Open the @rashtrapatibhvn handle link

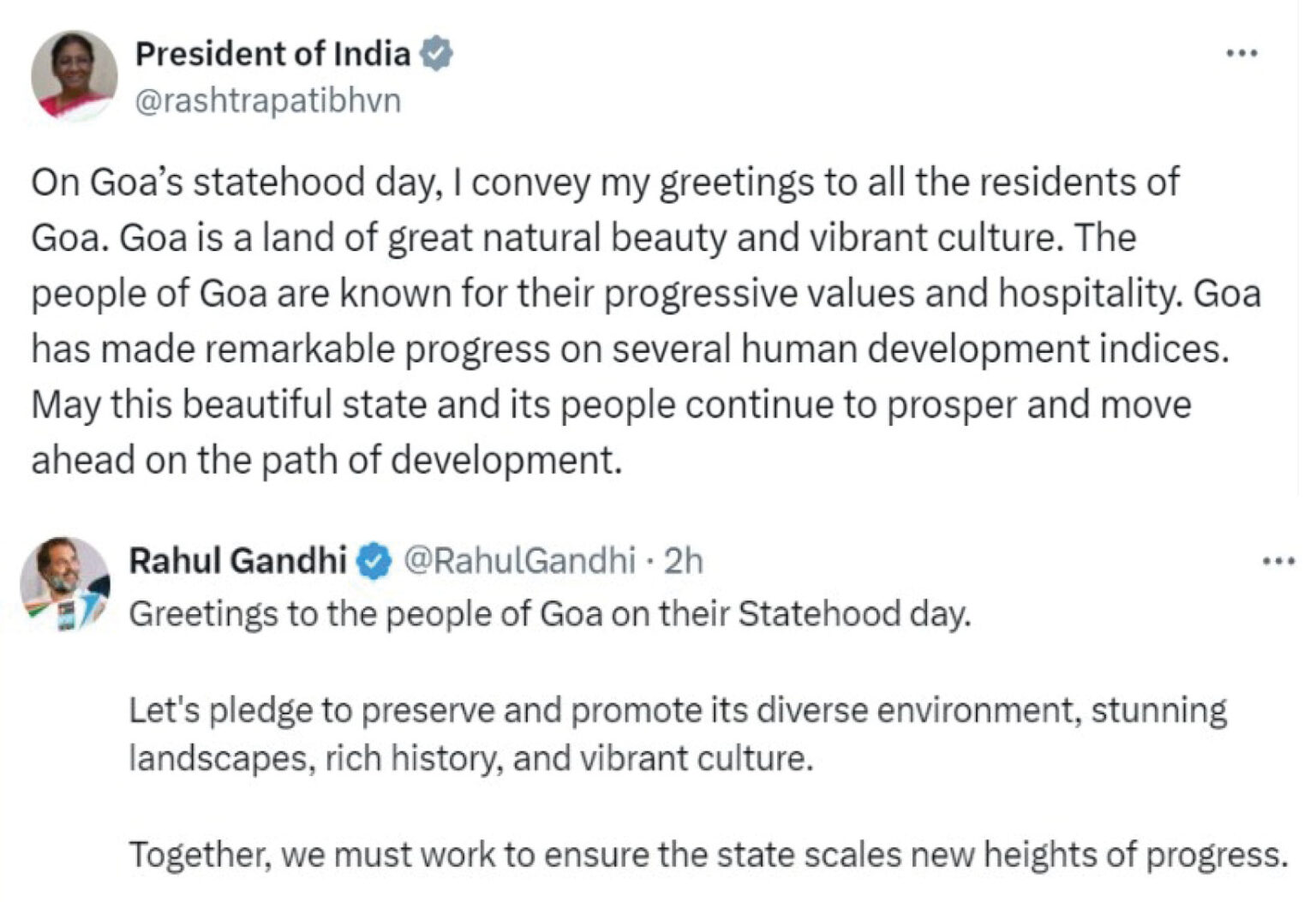tap(267, 100)
